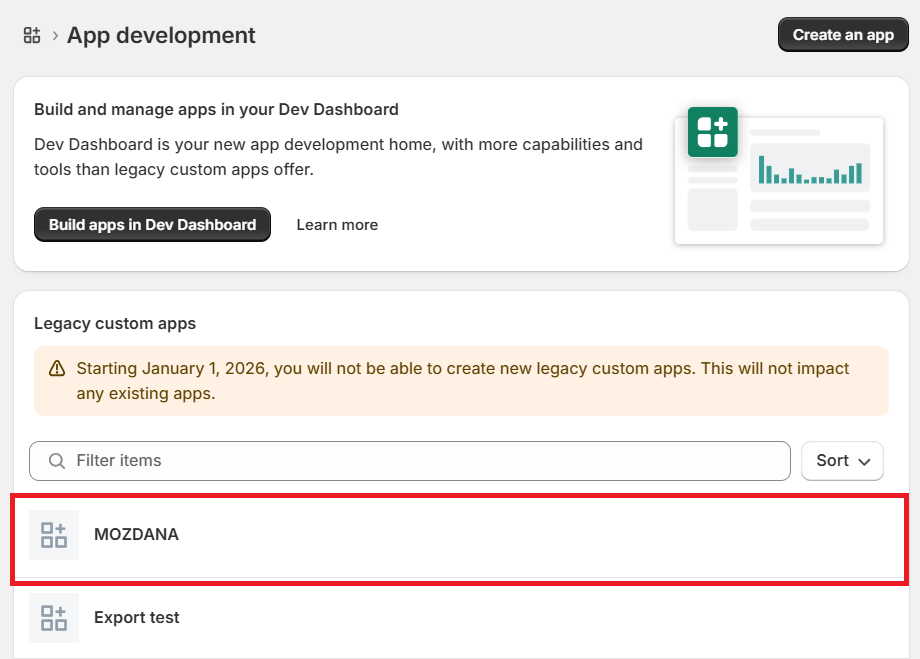The image size is (920, 659).
Task: Open the MOZDANA app name
Action: [x=136, y=535]
